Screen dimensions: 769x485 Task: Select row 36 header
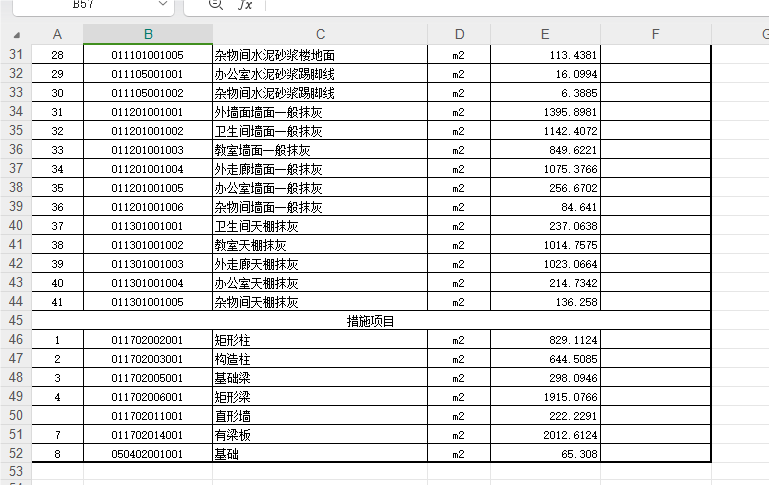tap(16, 150)
